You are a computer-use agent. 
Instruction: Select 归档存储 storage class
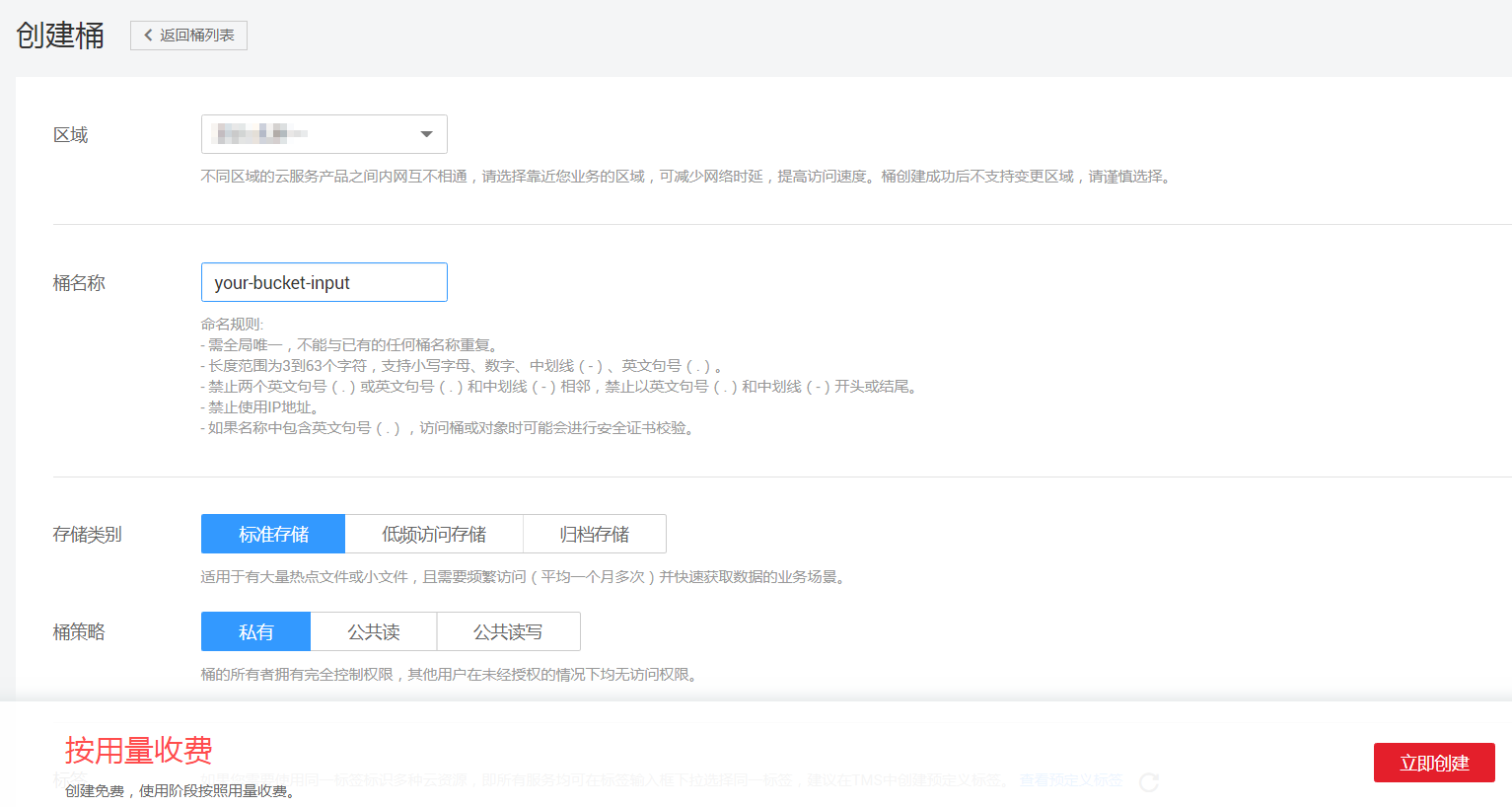595,534
